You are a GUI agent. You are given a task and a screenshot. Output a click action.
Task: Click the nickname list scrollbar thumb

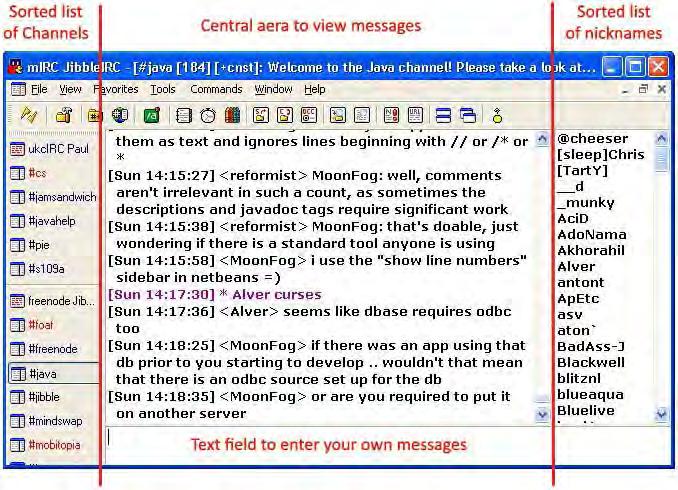[x=662, y=159]
